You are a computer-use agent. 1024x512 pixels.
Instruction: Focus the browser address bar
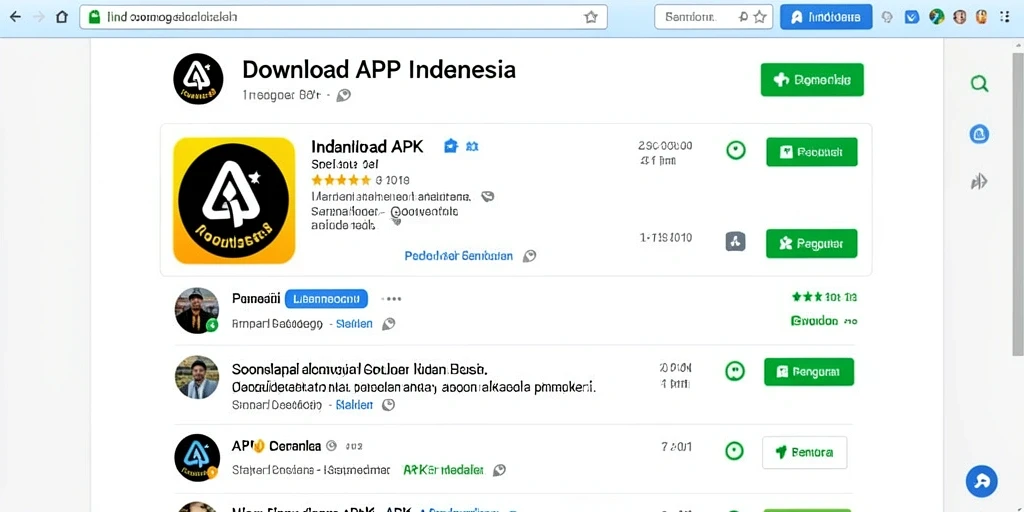coord(344,17)
